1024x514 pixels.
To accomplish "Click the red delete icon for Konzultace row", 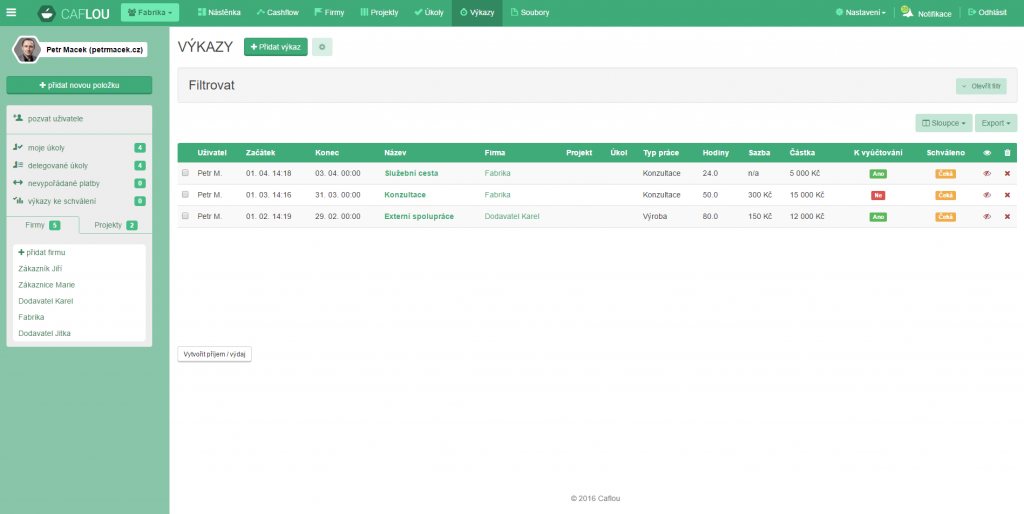I will pos(1007,195).
